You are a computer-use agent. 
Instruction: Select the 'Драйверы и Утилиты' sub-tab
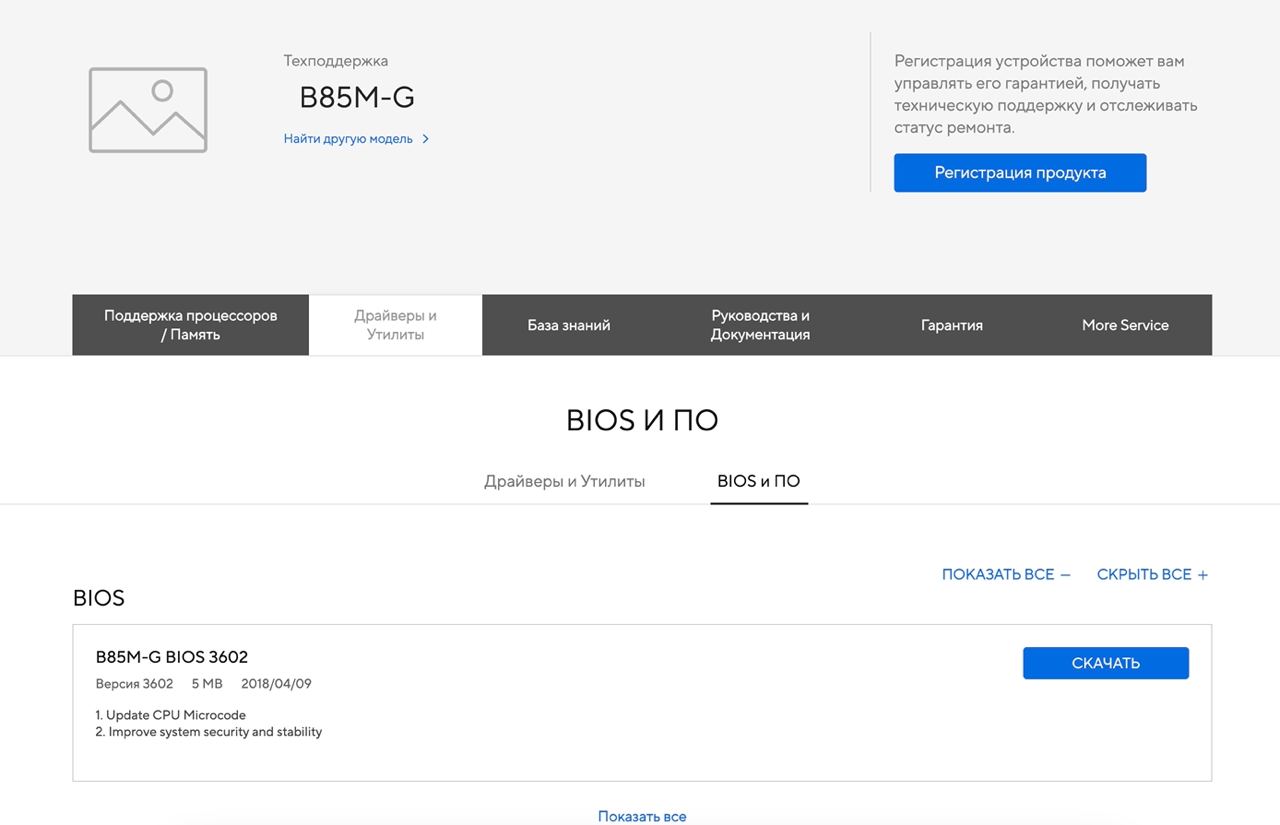click(x=565, y=481)
